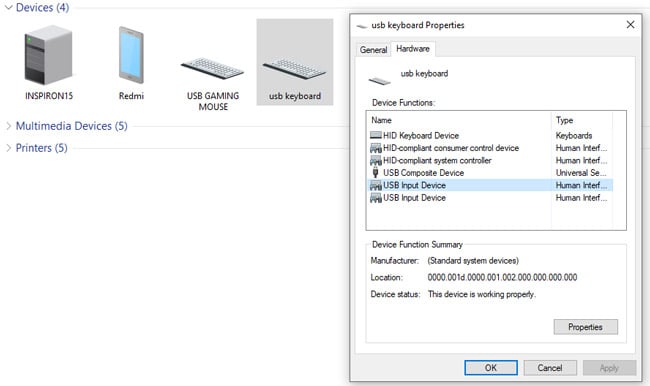Select the USB GAMING MOUSE device icon
The height and width of the screenshot is (386, 650).
tap(212, 68)
